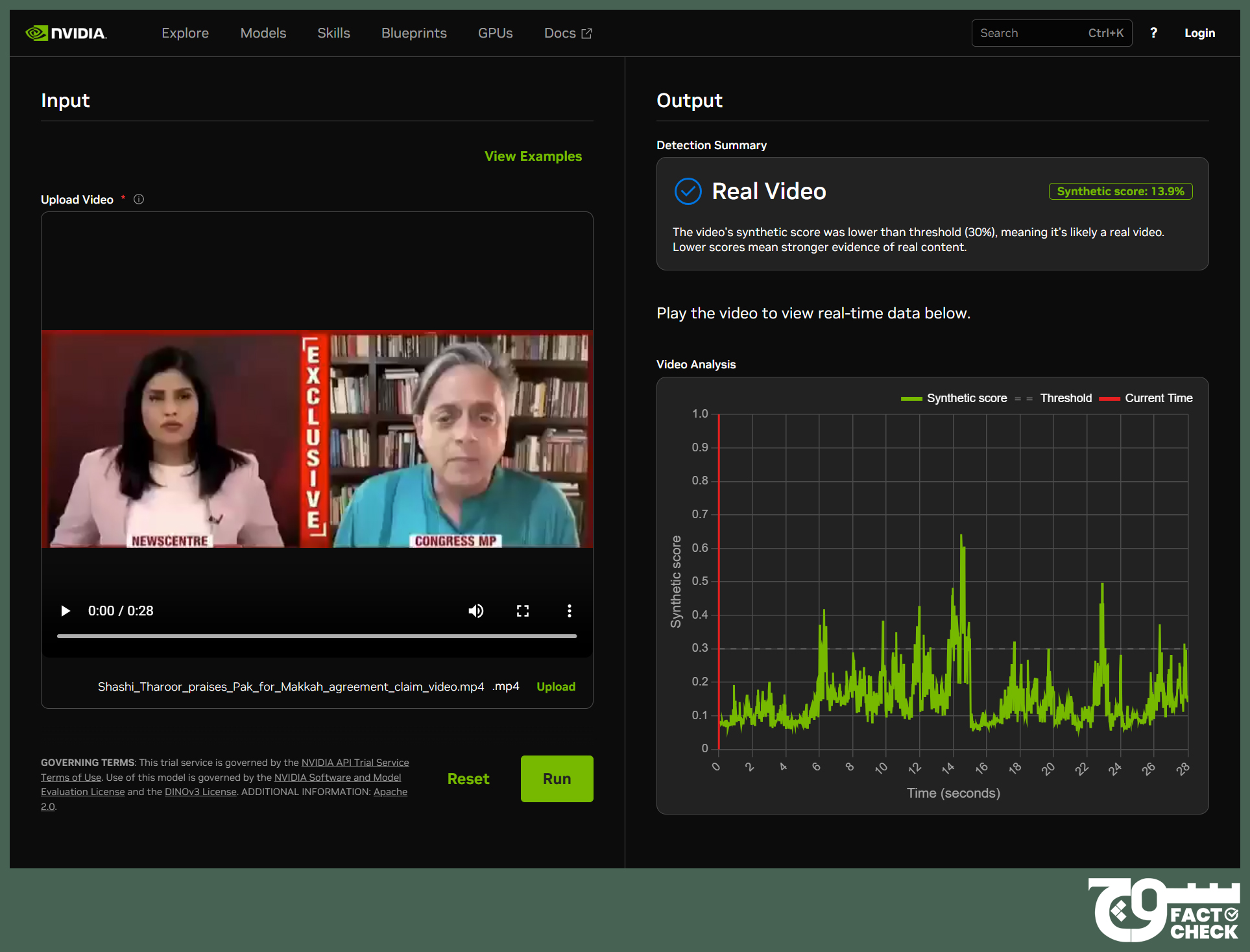Open the DINOv3 License link
This screenshot has width=1250, height=952.
click(x=200, y=792)
